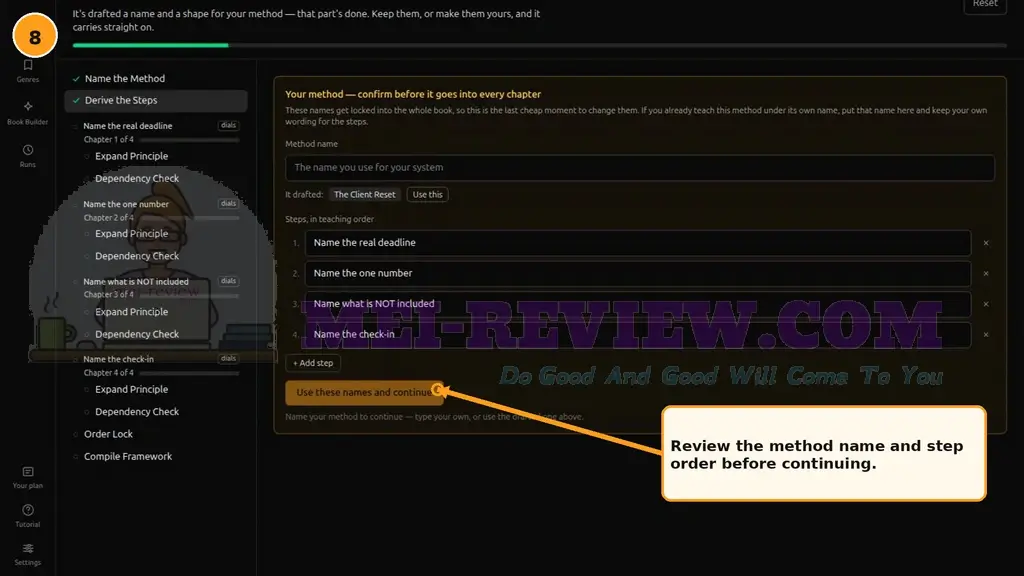This screenshot has height=576, width=1024.
Task: Click the Reset button
Action: coord(985,5)
